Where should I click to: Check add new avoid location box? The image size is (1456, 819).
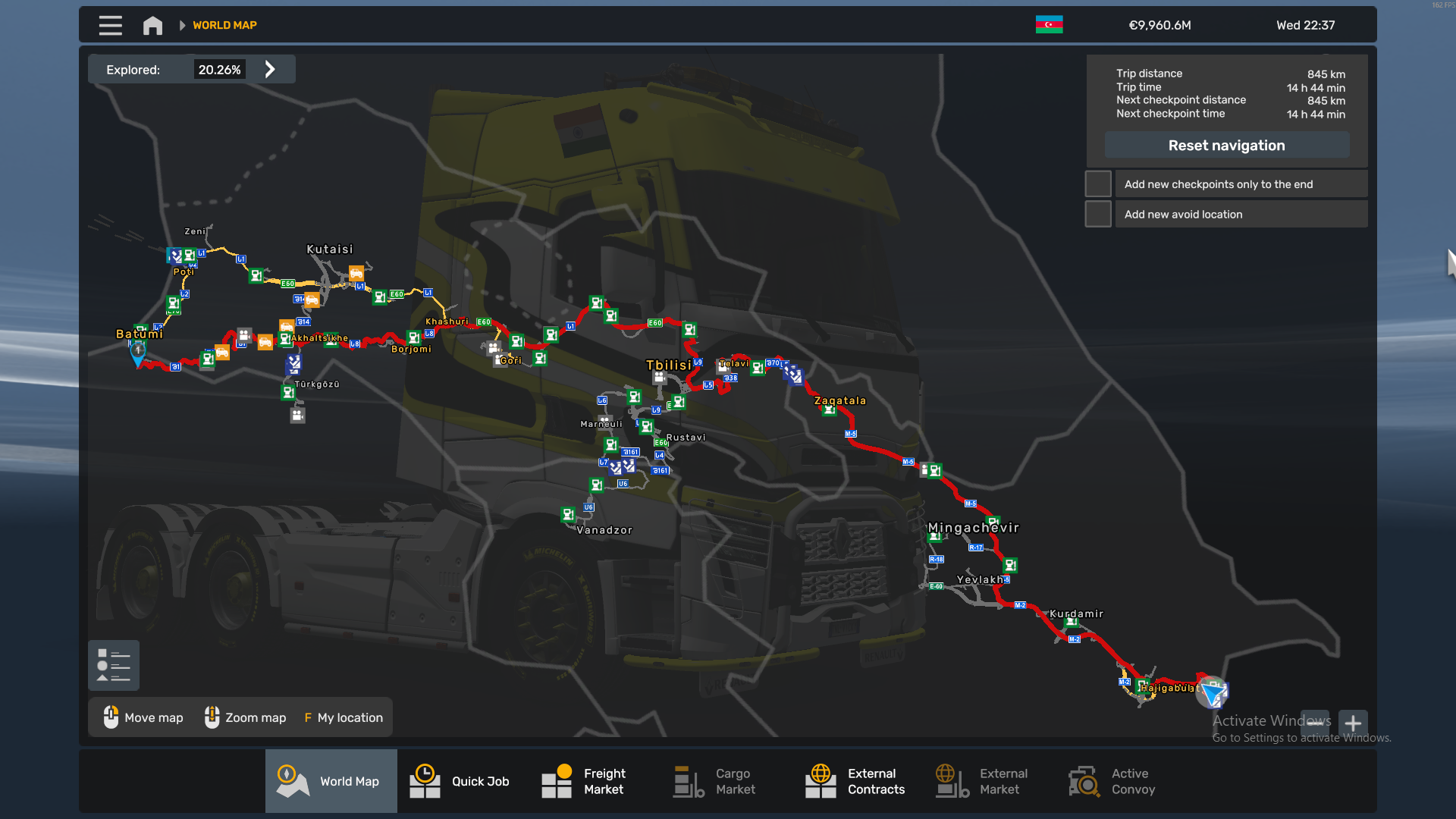point(1097,215)
